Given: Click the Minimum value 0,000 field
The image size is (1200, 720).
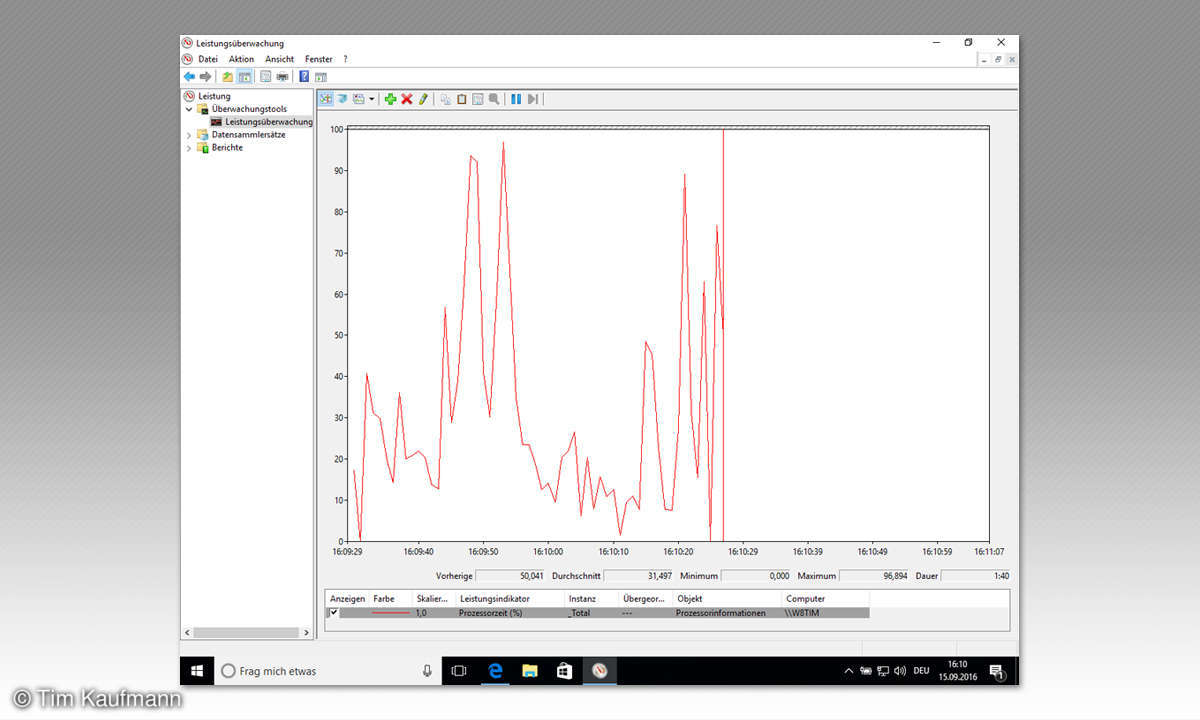Looking at the screenshot, I should pos(756,576).
